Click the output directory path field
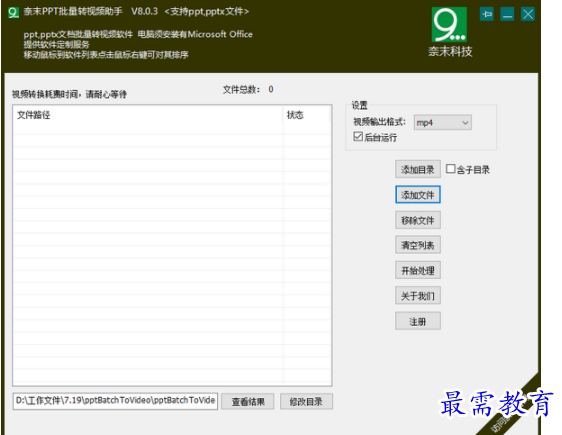The image size is (562, 435). point(115,401)
